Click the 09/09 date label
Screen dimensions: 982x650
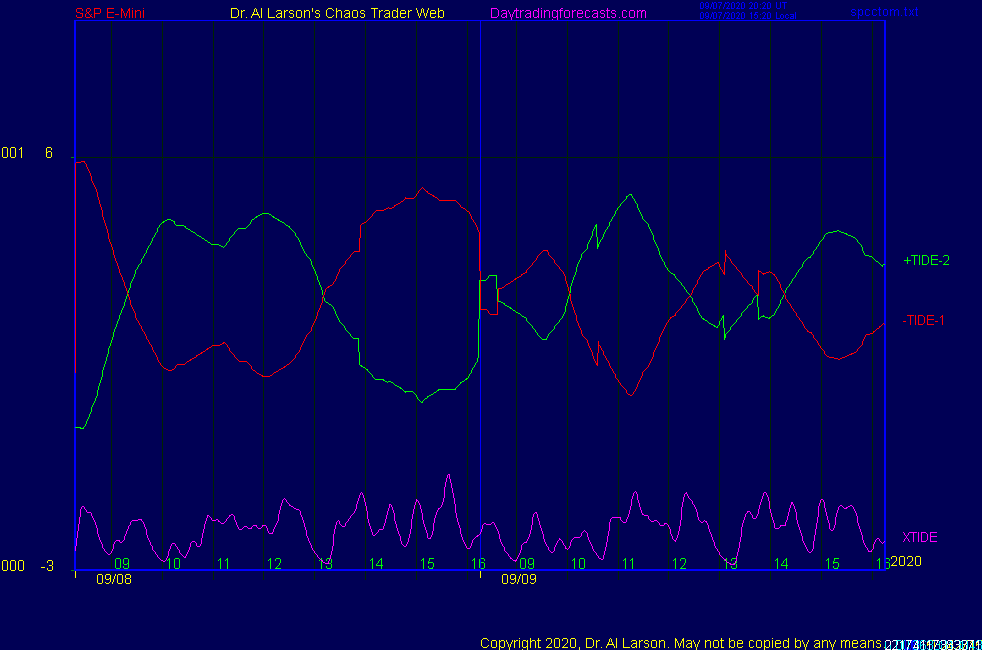point(518,578)
